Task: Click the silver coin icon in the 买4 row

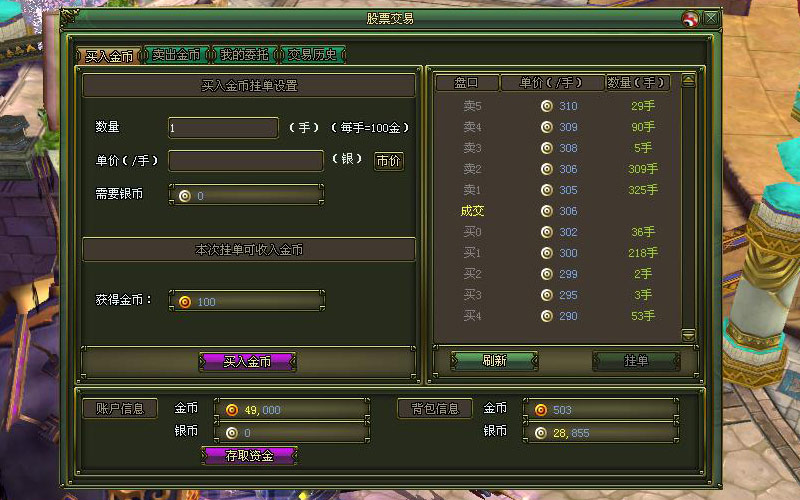Action: (x=546, y=316)
